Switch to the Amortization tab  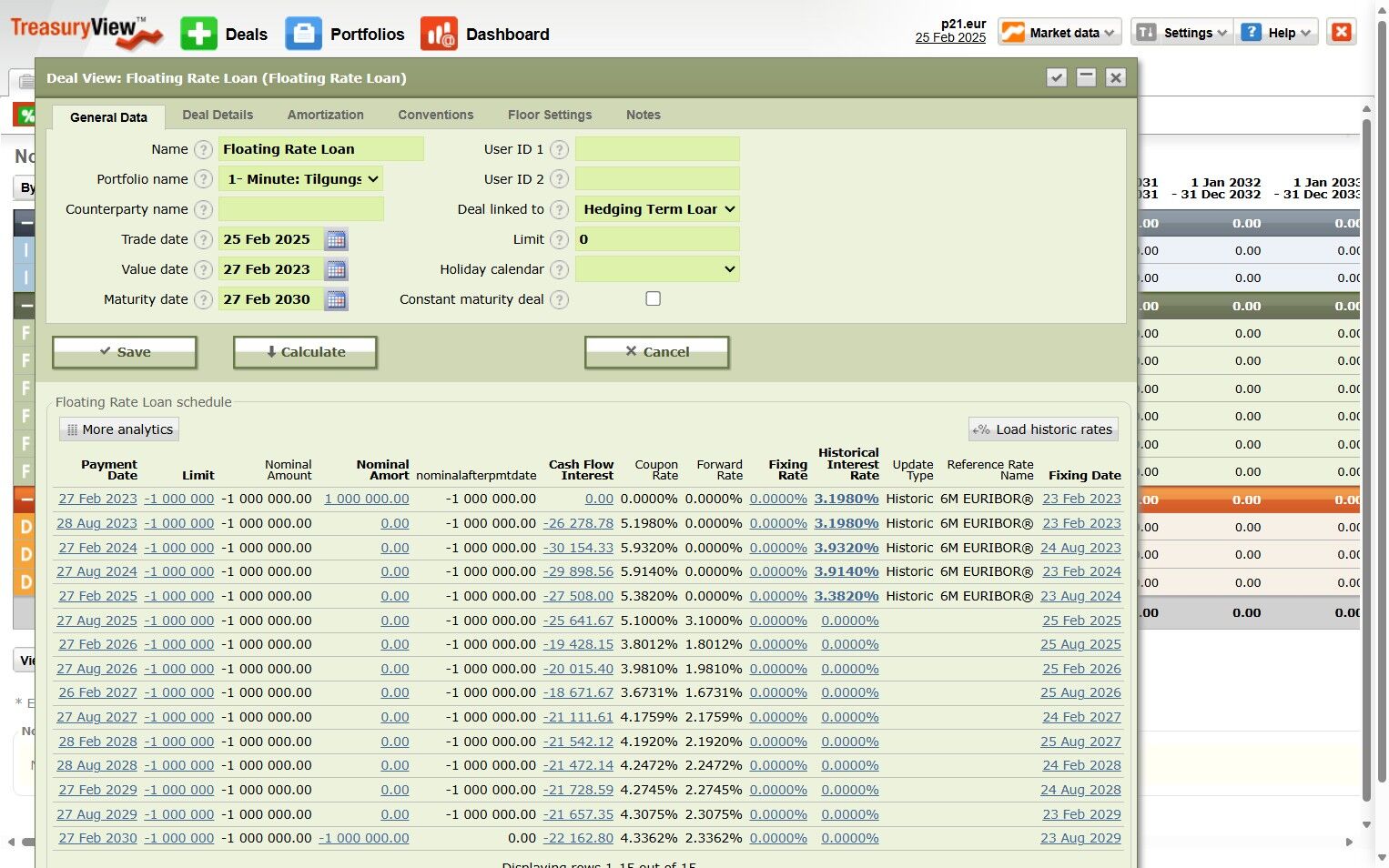click(326, 115)
